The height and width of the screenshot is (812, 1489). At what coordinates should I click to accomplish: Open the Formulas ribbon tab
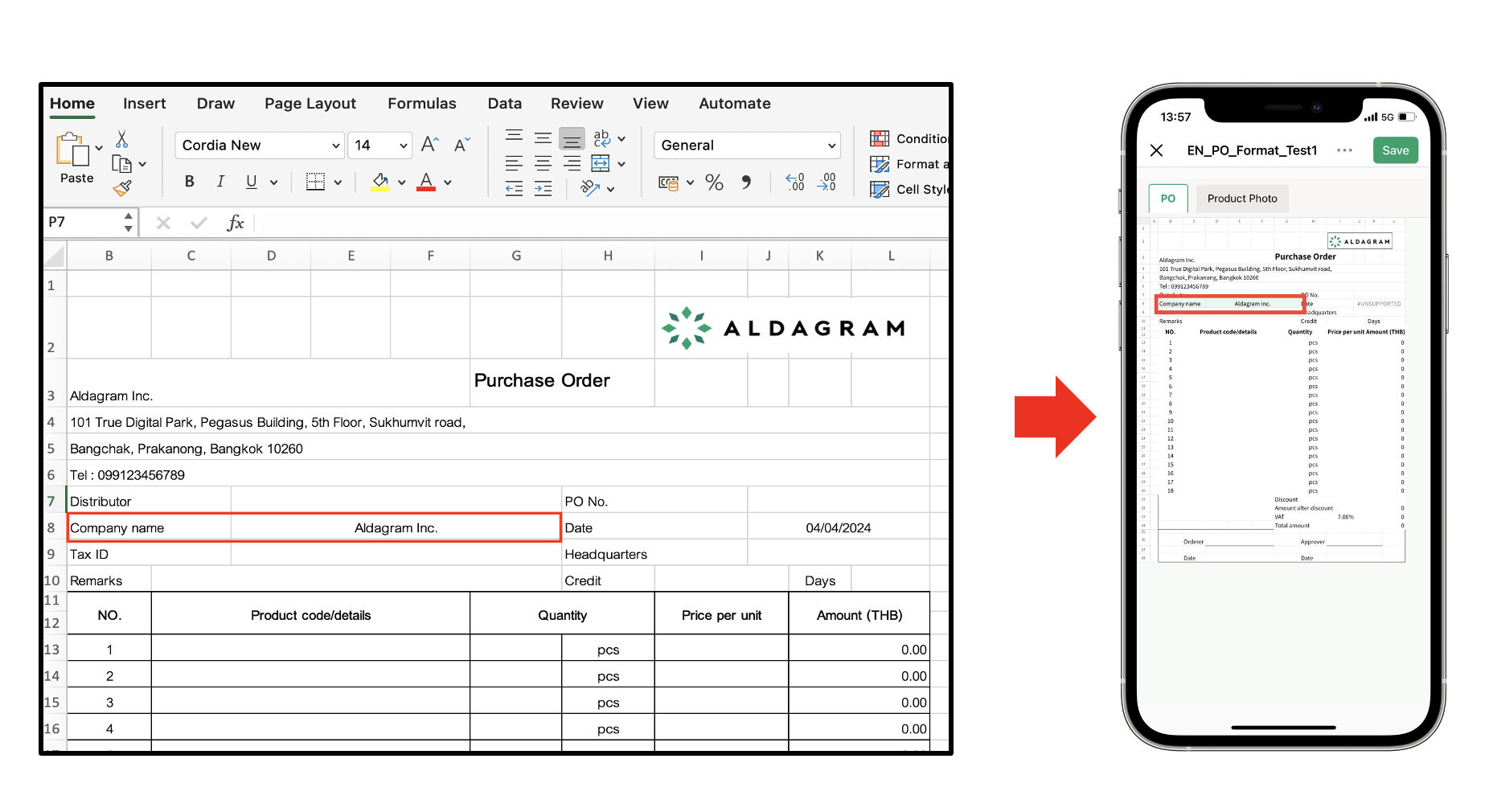pyautogui.click(x=421, y=104)
